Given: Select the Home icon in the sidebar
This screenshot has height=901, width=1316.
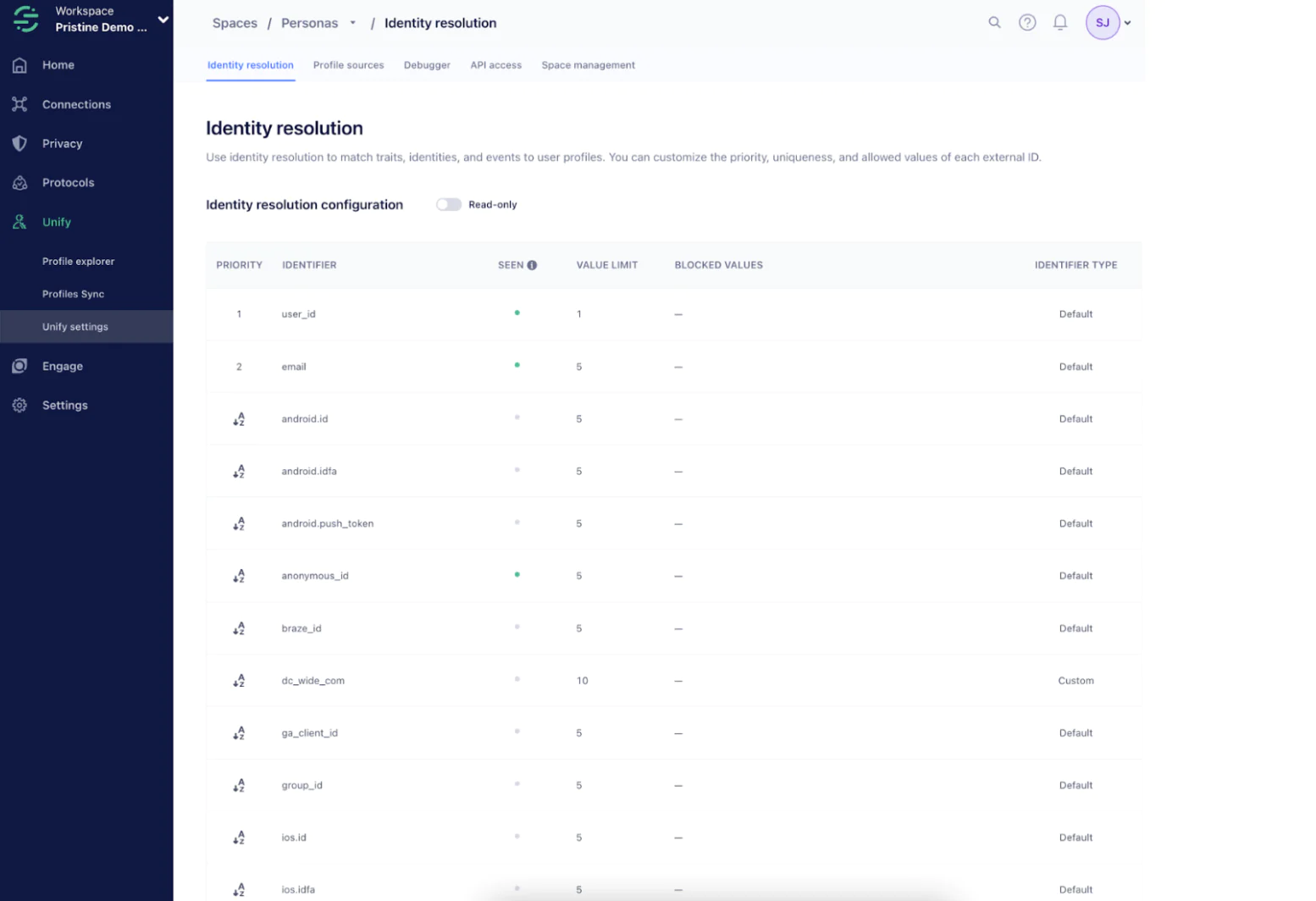Looking at the screenshot, I should click(19, 64).
